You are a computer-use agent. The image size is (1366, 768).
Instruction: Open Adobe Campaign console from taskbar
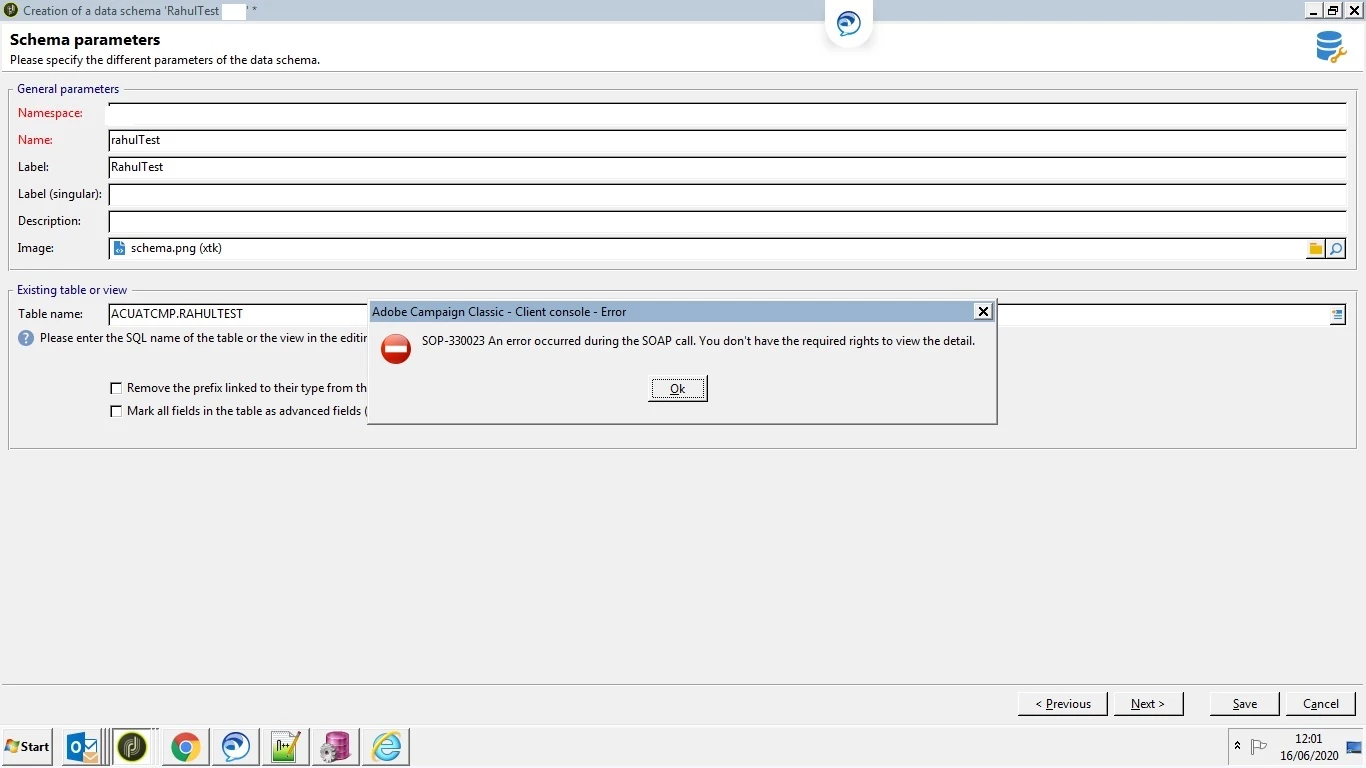point(236,747)
